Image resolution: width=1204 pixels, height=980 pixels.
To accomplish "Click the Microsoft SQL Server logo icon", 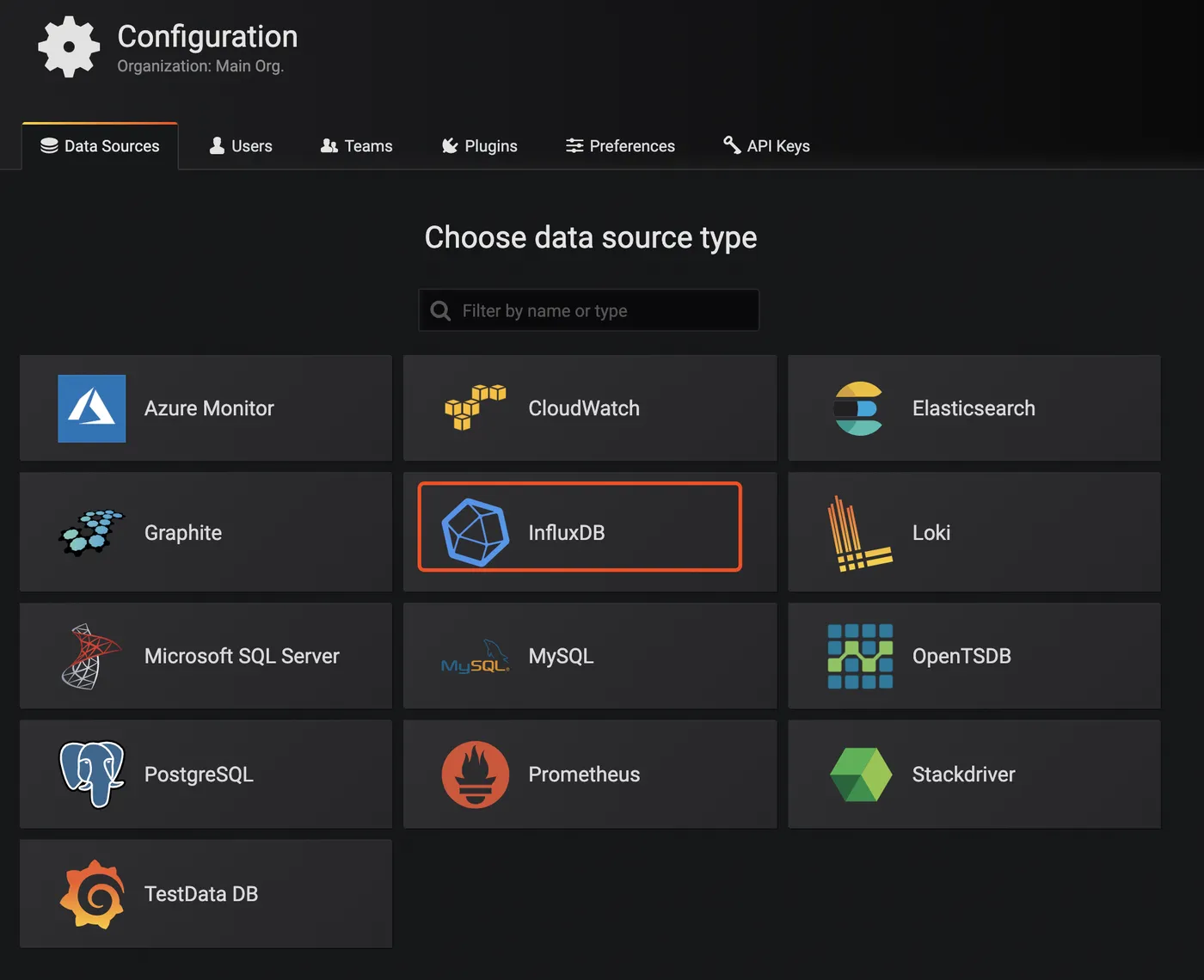I will (91, 657).
